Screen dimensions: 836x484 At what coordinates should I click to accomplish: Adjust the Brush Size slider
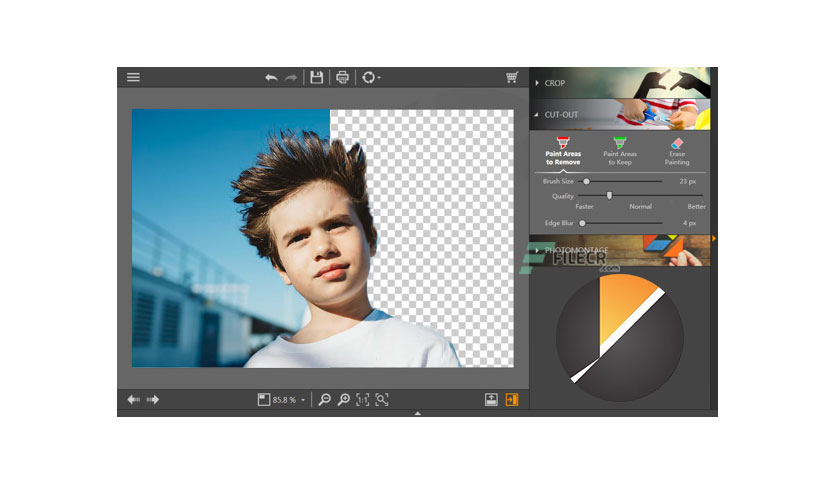pyautogui.click(x=586, y=181)
